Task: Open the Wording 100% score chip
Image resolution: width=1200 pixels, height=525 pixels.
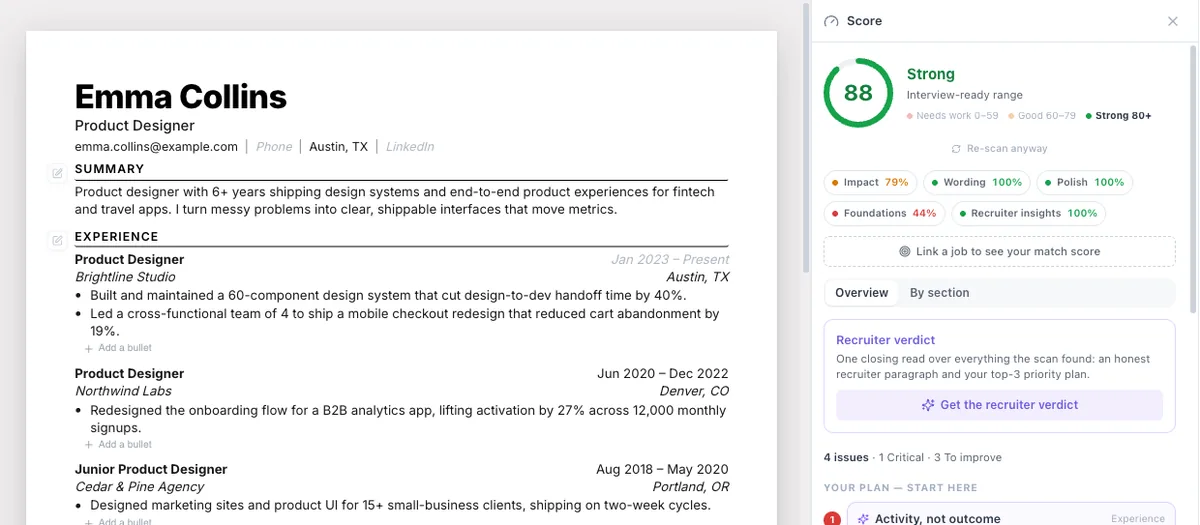Action: (976, 183)
